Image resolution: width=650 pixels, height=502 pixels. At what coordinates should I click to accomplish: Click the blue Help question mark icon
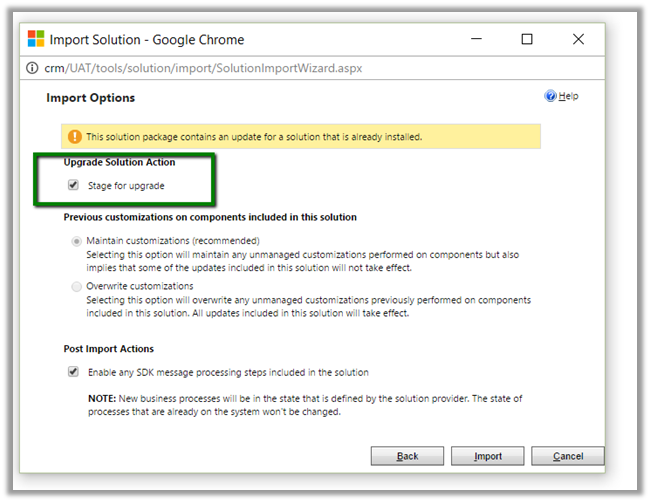click(x=550, y=97)
